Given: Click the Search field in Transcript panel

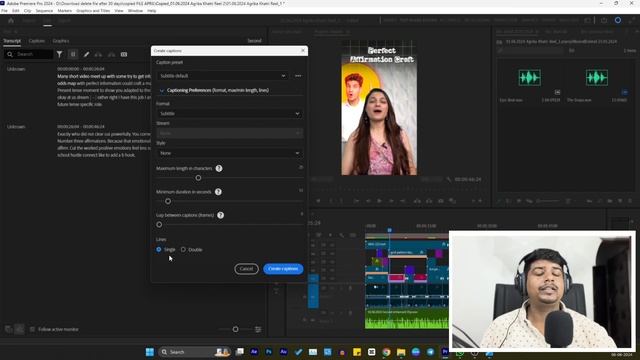Looking at the screenshot, I should click(x=29, y=54).
